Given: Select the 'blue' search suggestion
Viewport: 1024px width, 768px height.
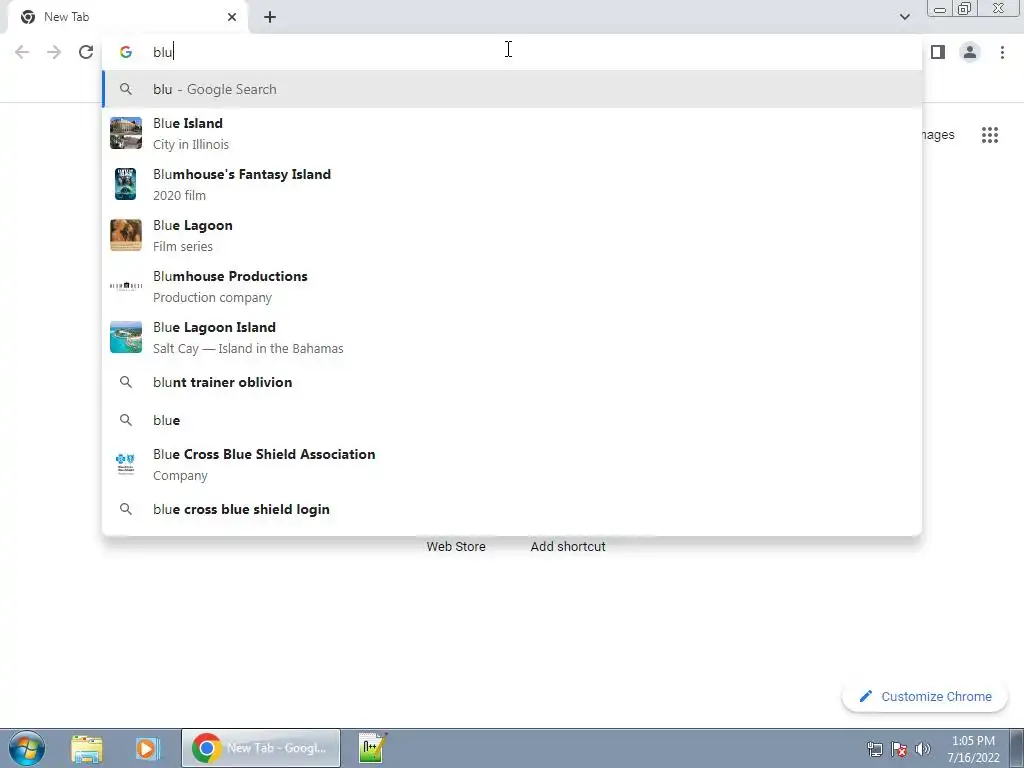Looking at the screenshot, I should (512, 420).
